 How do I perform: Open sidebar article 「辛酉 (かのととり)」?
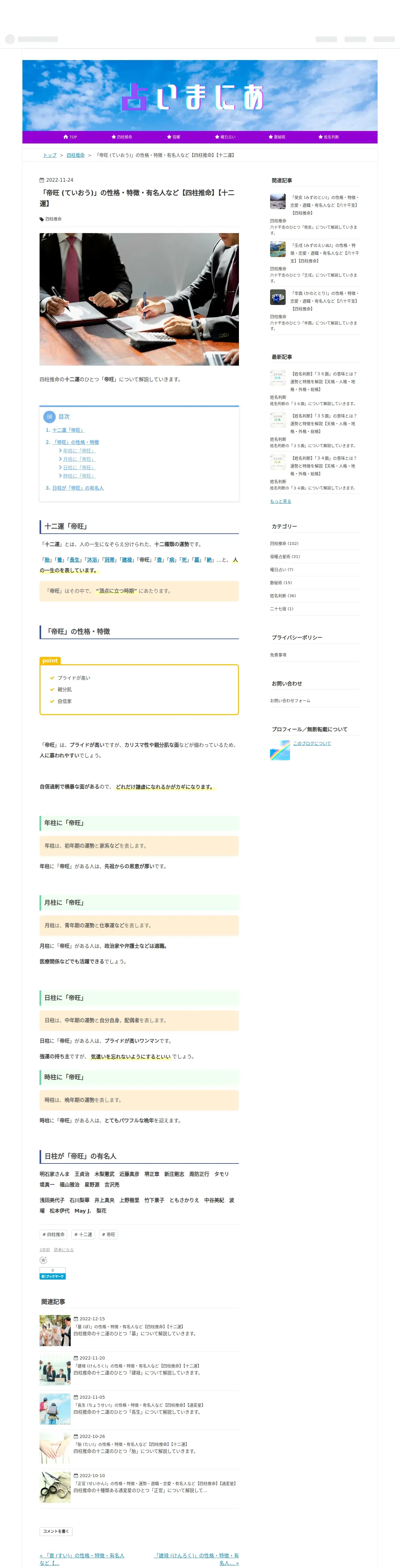[x=324, y=301]
